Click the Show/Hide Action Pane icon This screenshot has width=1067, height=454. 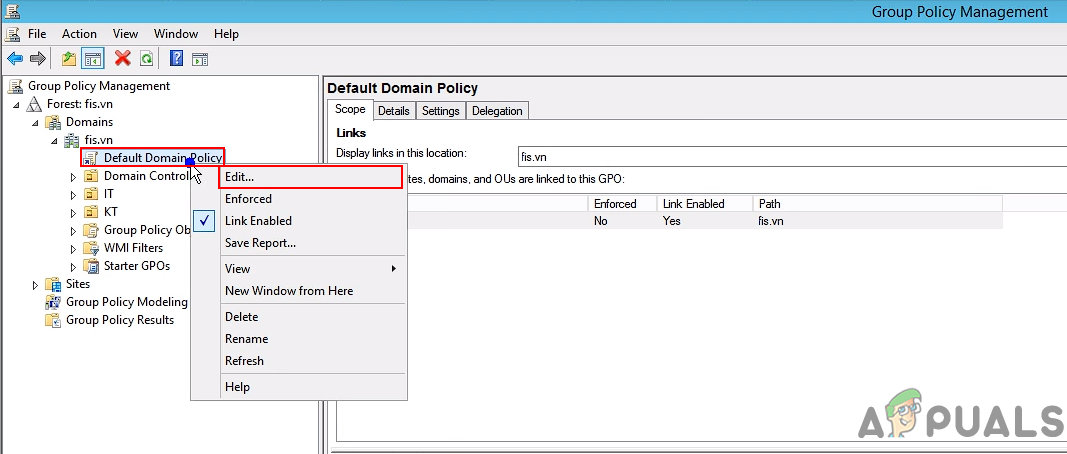pos(199,59)
